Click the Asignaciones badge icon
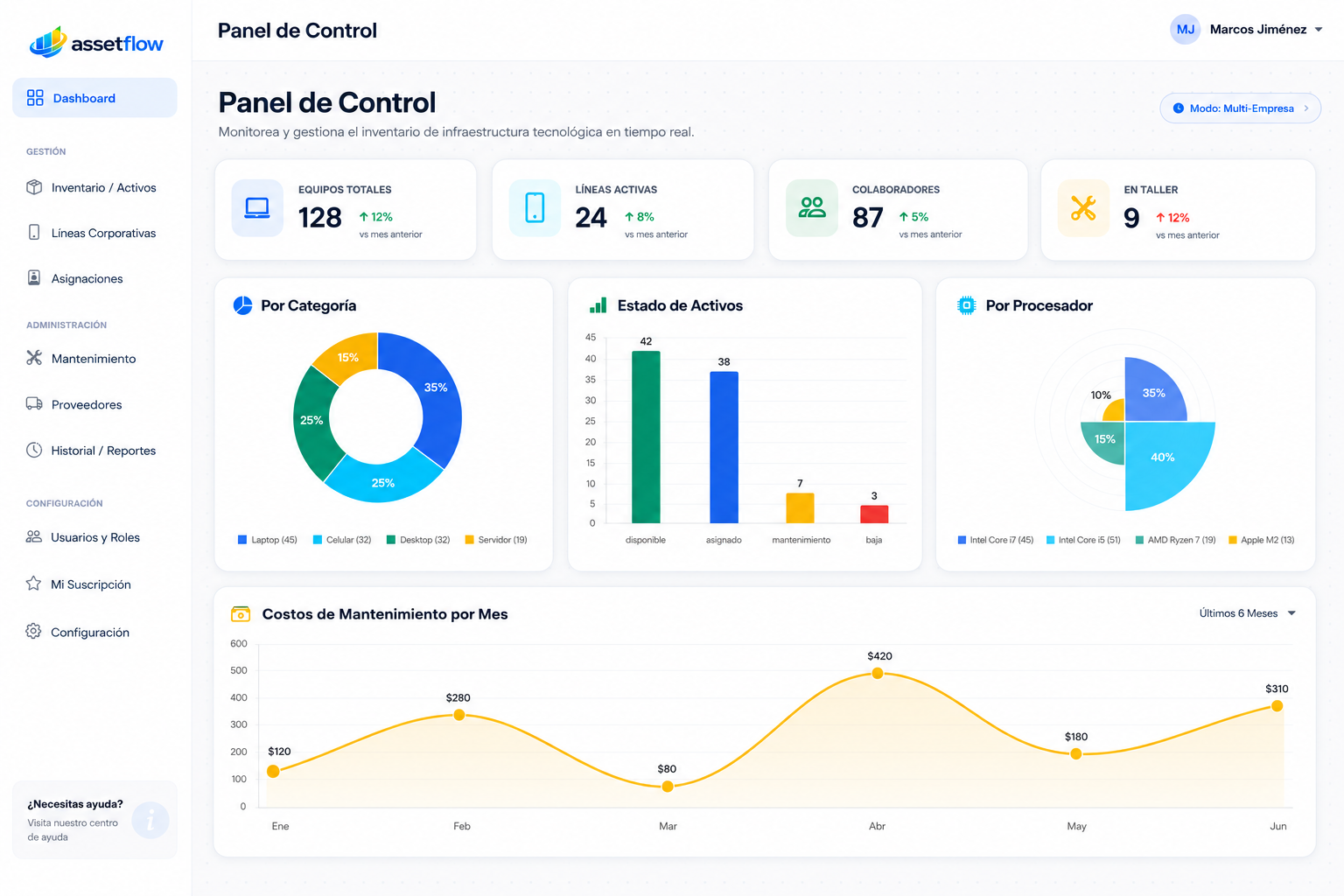Image resolution: width=1344 pixels, height=896 pixels. pos(34,278)
